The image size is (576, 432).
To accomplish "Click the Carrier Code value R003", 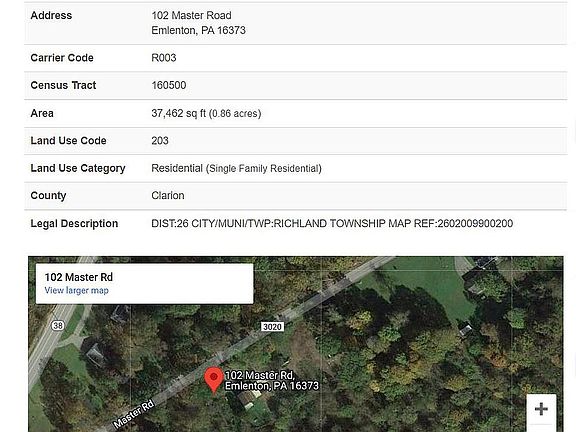I will (164, 58).
